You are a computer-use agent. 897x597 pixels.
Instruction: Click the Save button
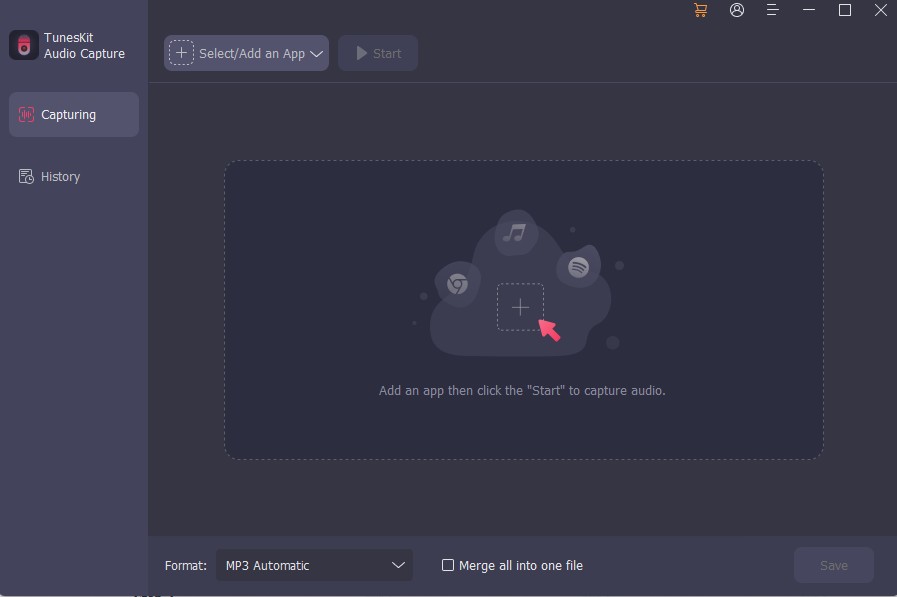click(834, 565)
